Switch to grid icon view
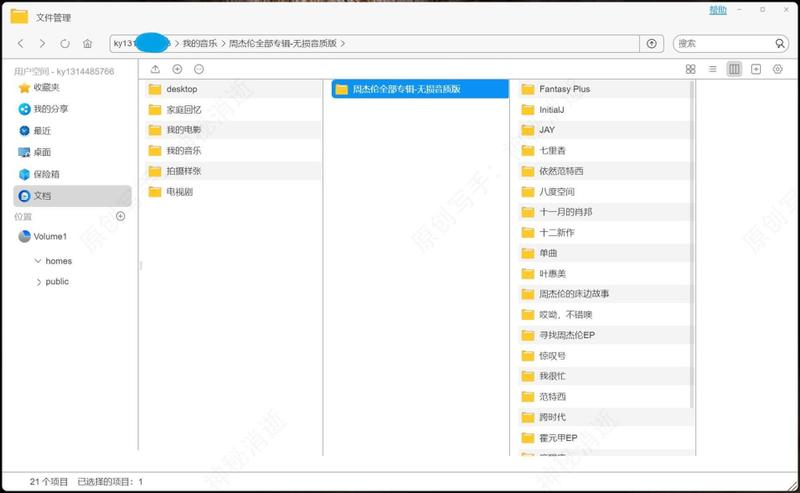 click(x=690, y=69)
